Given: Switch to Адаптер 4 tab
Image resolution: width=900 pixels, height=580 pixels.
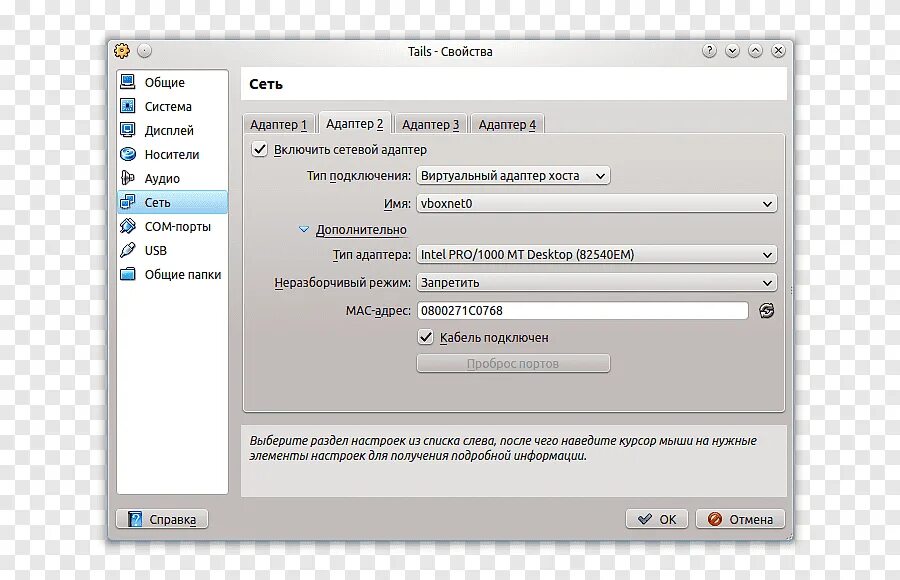Looking at the screenshot, I should pos(507,124).
